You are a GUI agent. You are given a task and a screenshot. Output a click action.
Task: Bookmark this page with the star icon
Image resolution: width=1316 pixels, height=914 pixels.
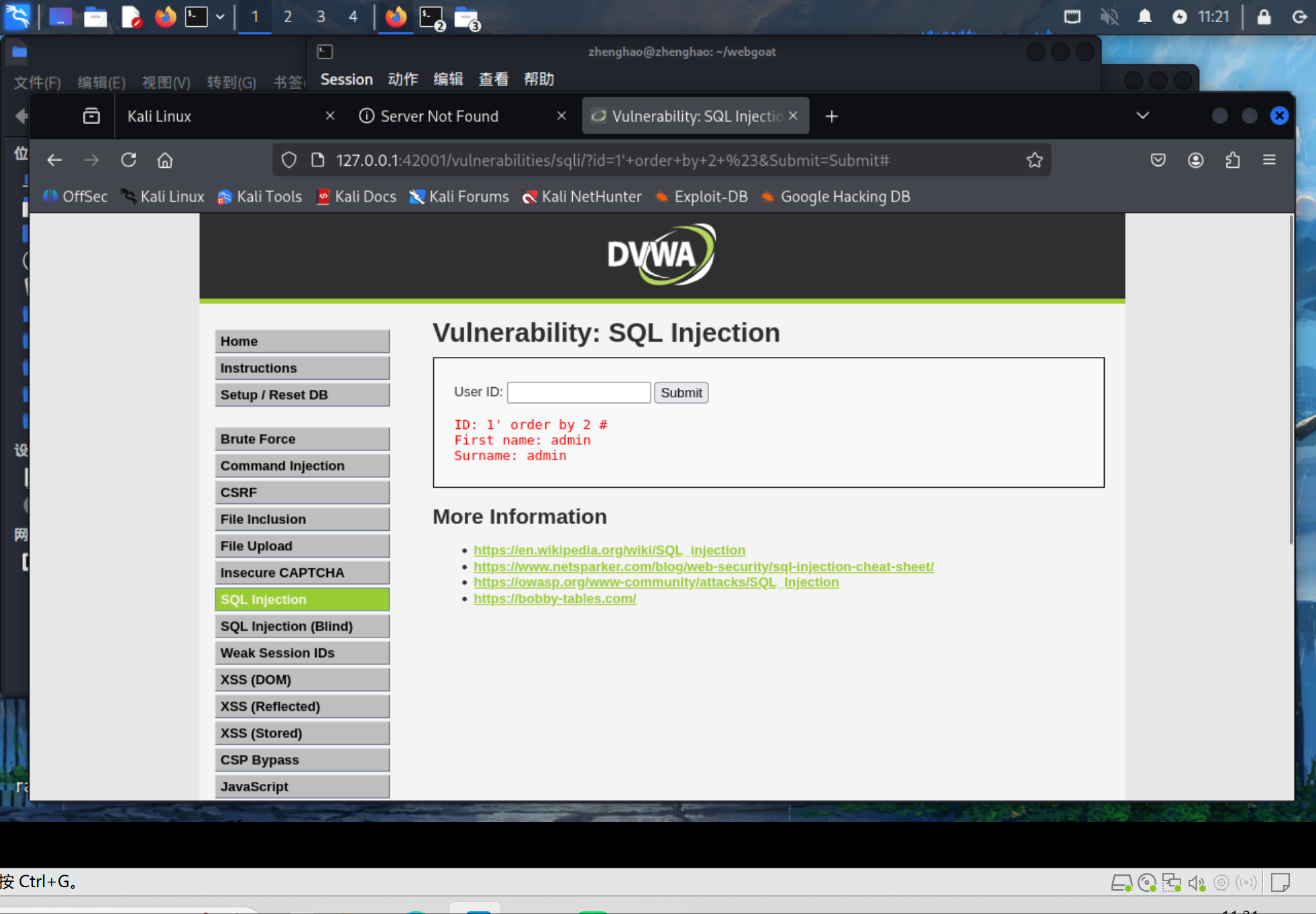tap(1034, 160)
